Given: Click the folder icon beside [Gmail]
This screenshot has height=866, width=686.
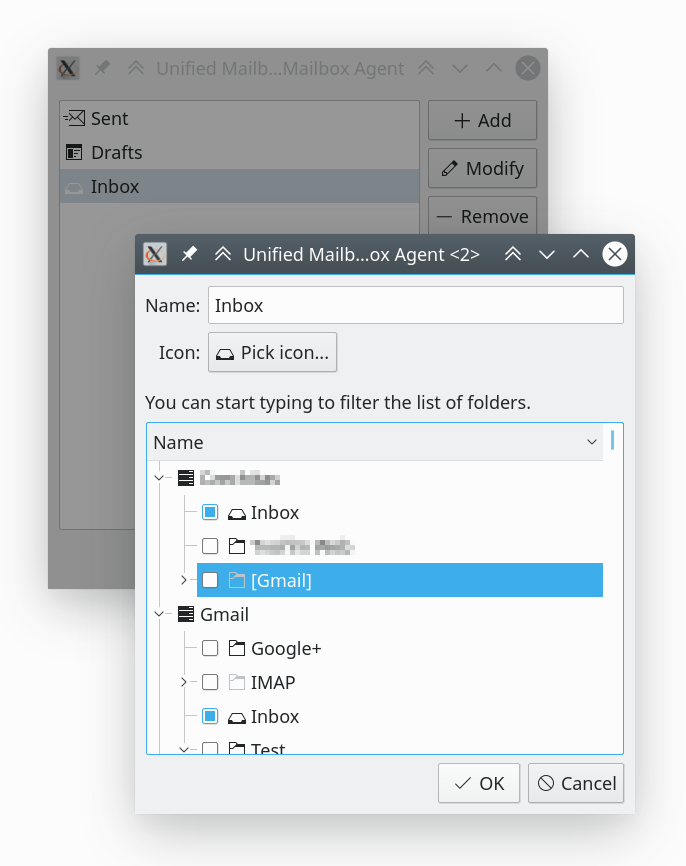Looking at the screenshot, I should 237,580.
